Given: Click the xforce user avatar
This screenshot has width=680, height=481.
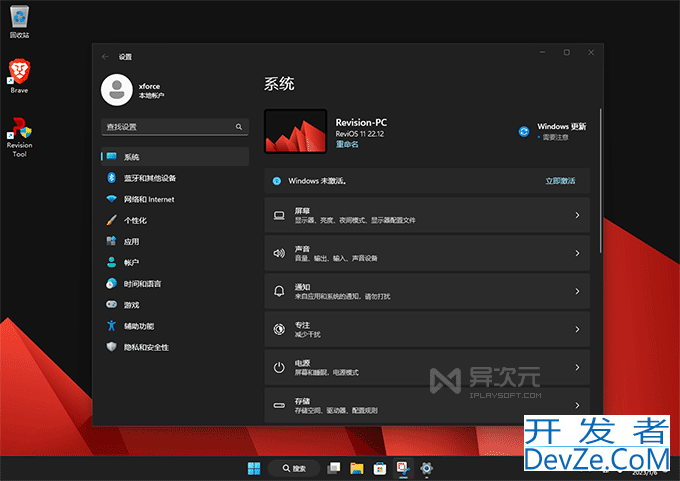Looking at the screenshot, I should click(x=117, y=90).
